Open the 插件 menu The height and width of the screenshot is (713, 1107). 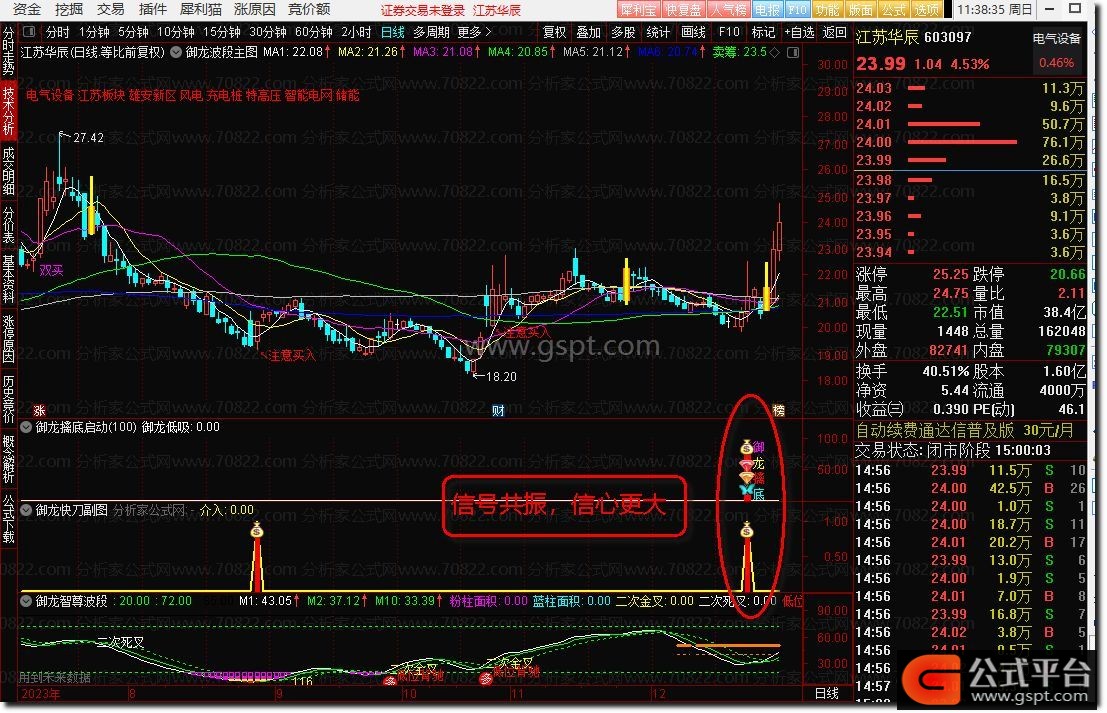pos(152,9)
